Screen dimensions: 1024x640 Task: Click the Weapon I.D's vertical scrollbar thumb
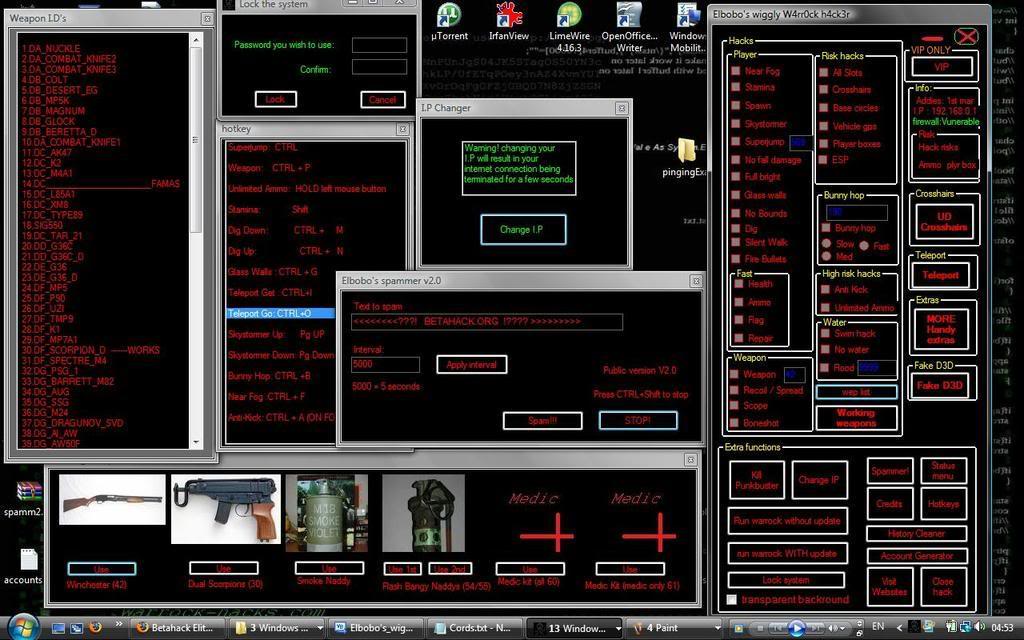[196, 139]
